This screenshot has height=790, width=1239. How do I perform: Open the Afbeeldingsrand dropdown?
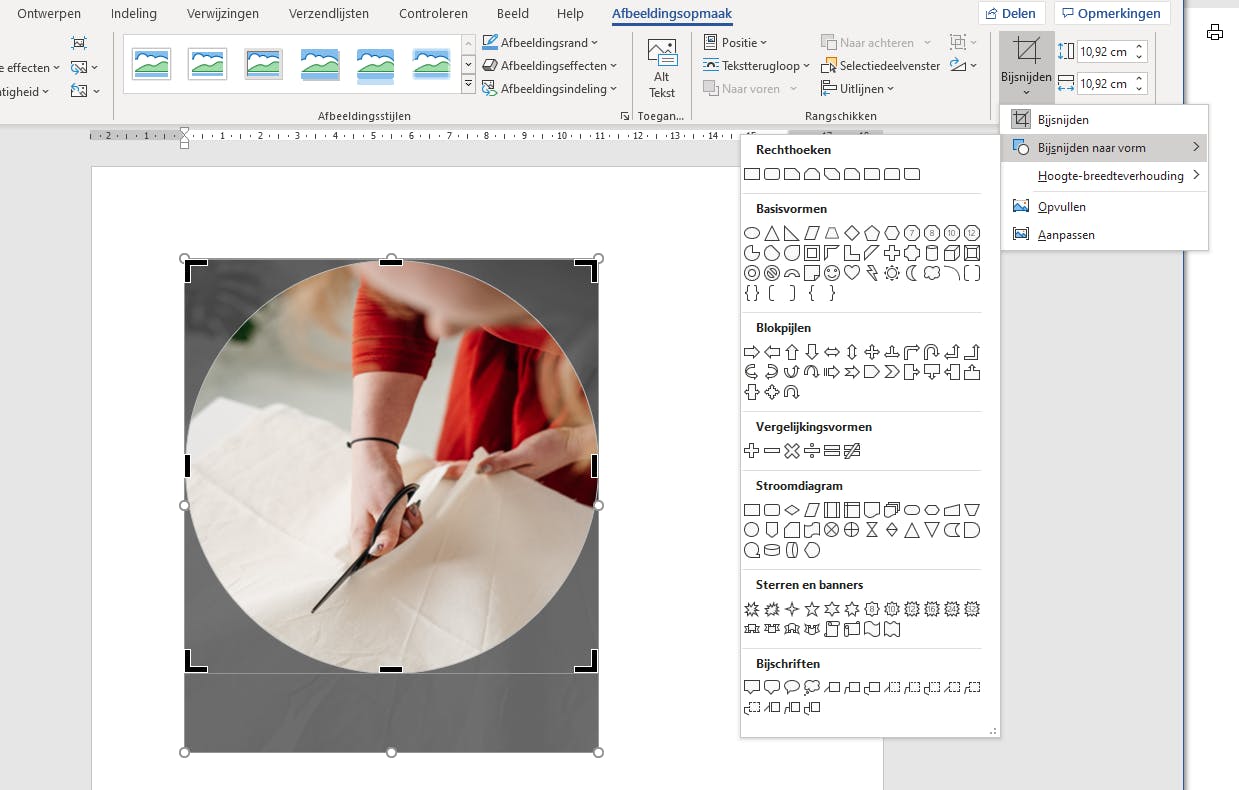click(x=540, y=43)
